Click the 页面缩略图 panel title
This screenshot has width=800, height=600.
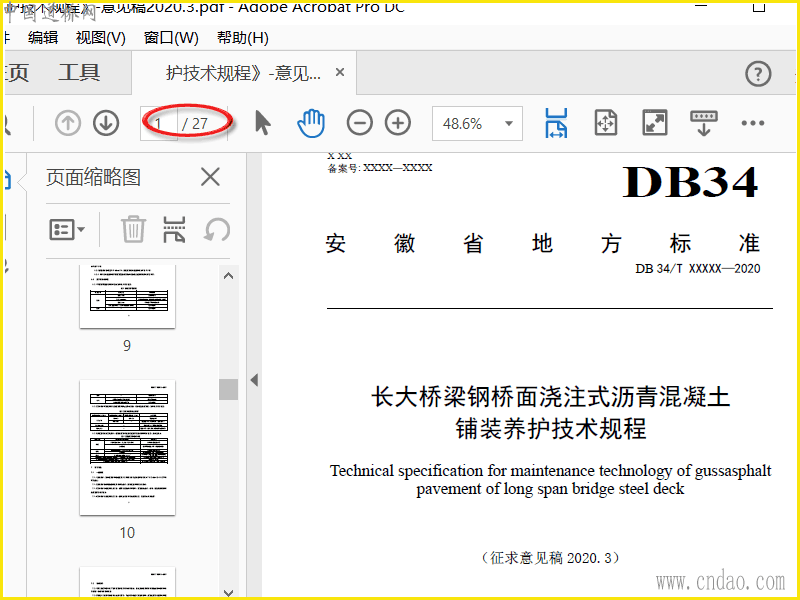[93, 178]
